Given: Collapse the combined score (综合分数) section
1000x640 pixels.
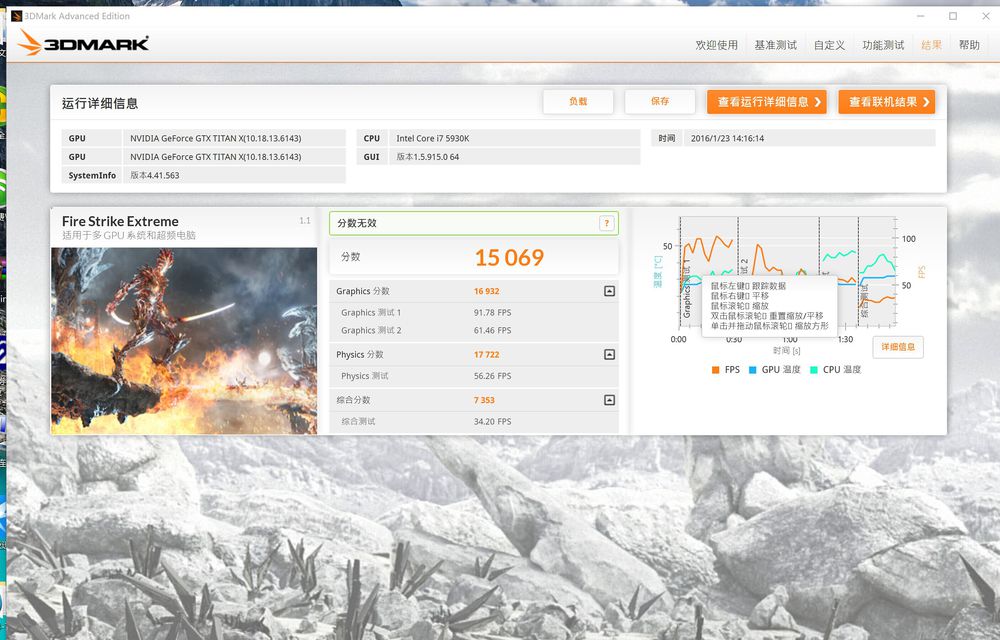Looking at the screenshot, I should (610, 400).
